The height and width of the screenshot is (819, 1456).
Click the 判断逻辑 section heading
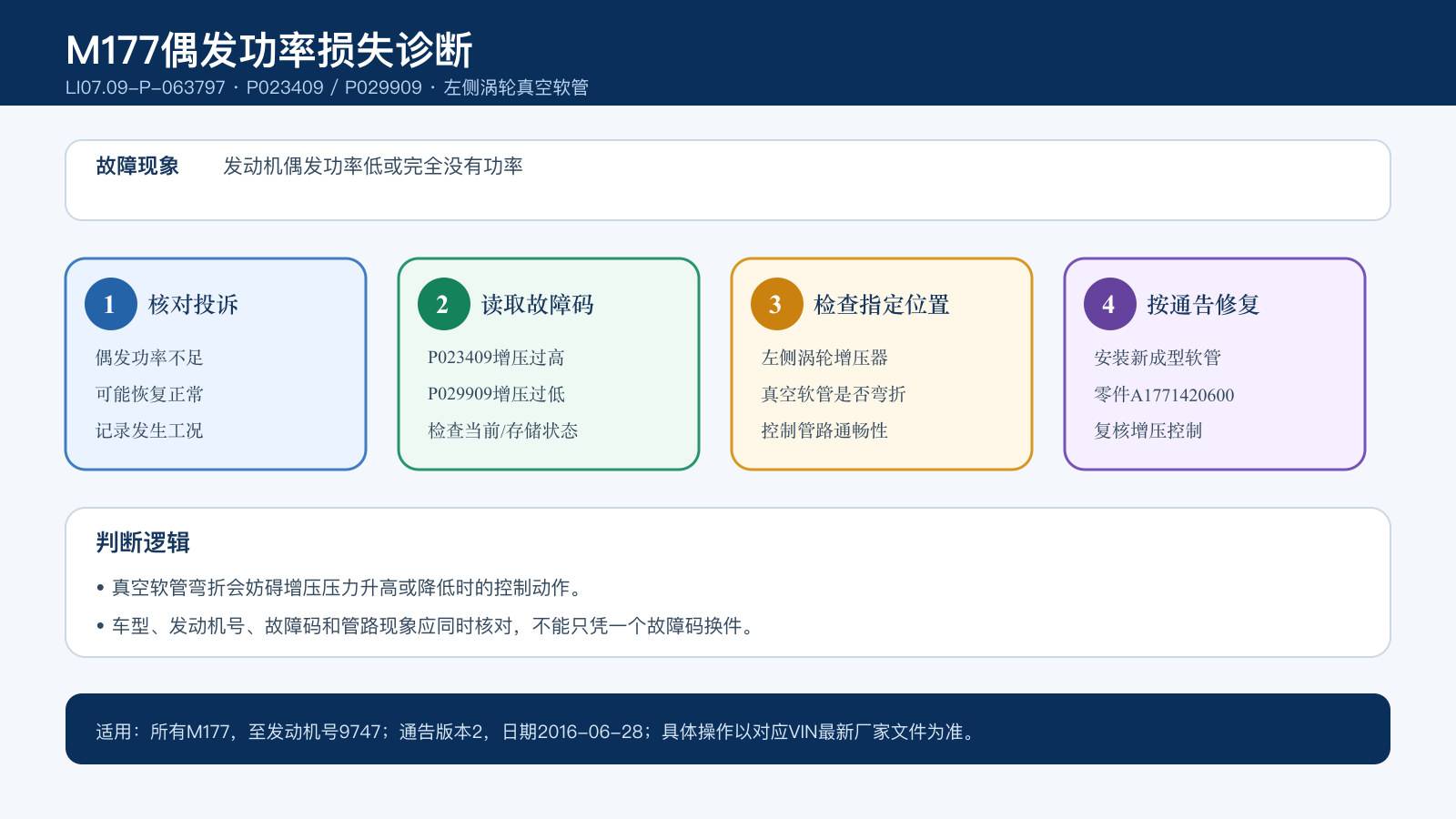[143, 542]
